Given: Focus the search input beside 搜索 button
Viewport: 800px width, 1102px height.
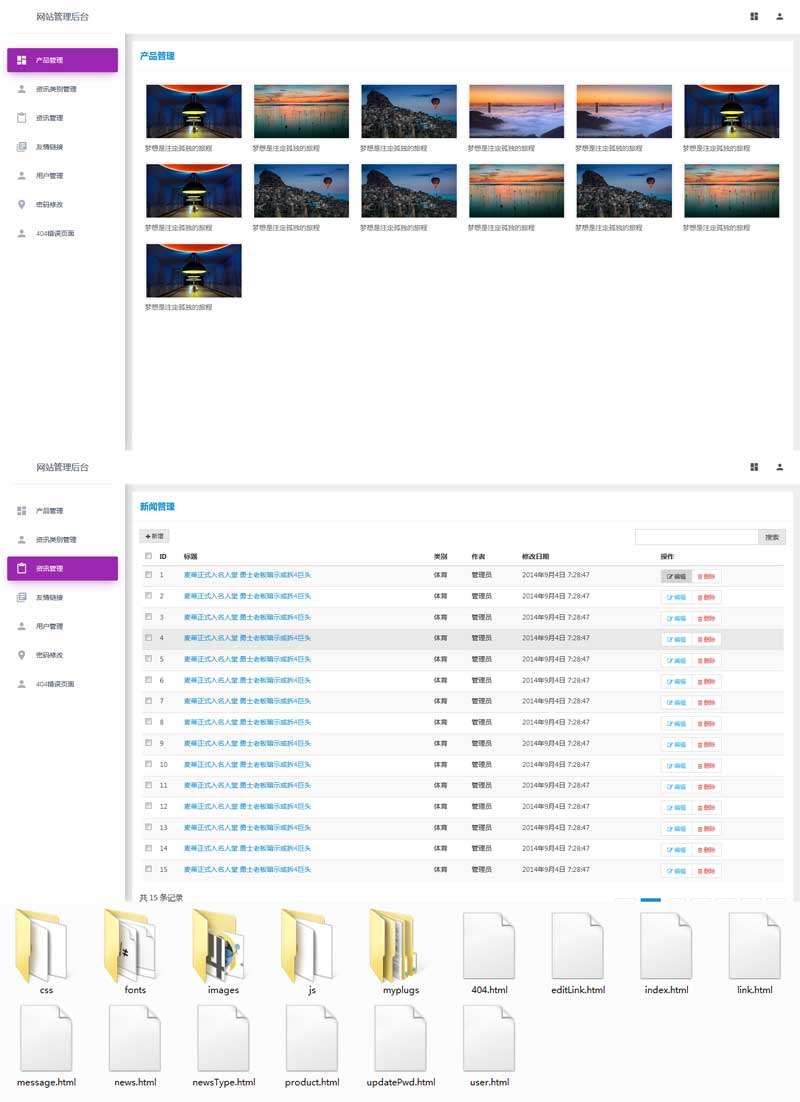Looking at the screenshot, I should [696, 537].
